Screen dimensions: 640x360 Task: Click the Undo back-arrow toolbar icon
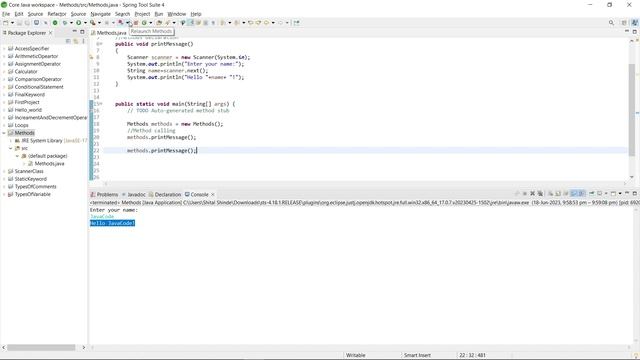tap(250, 23)
